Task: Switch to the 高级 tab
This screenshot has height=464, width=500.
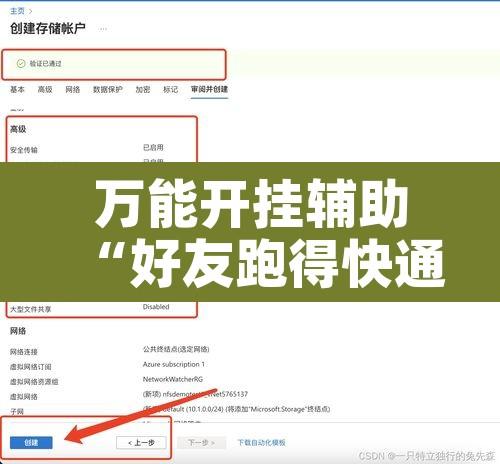Action: coord(45,89)
